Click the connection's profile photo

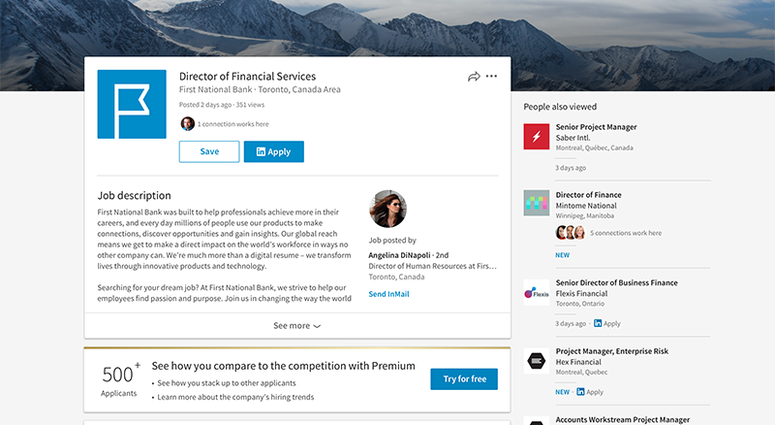point(187,124)
